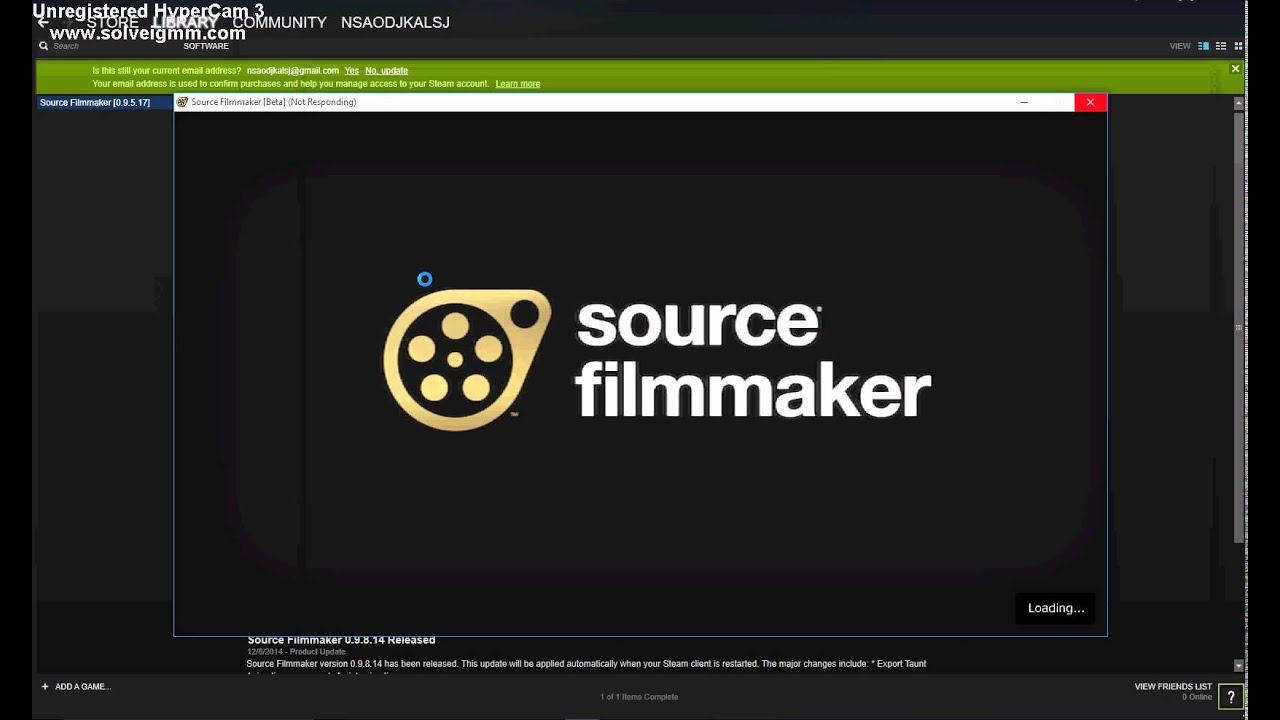Select the grid view icon
The width and height of the screenshot is (1280, 720).
tap(1238, 46)
